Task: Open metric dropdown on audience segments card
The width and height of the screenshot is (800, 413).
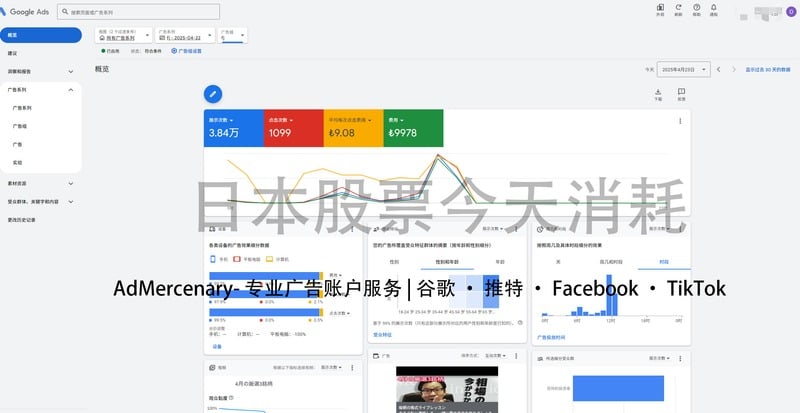Action: pos(659,358)
